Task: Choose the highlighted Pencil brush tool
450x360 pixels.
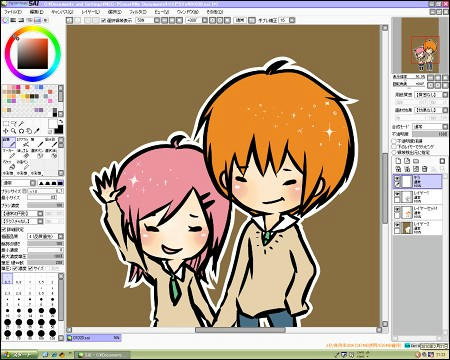Action: [x=9, y=142]
